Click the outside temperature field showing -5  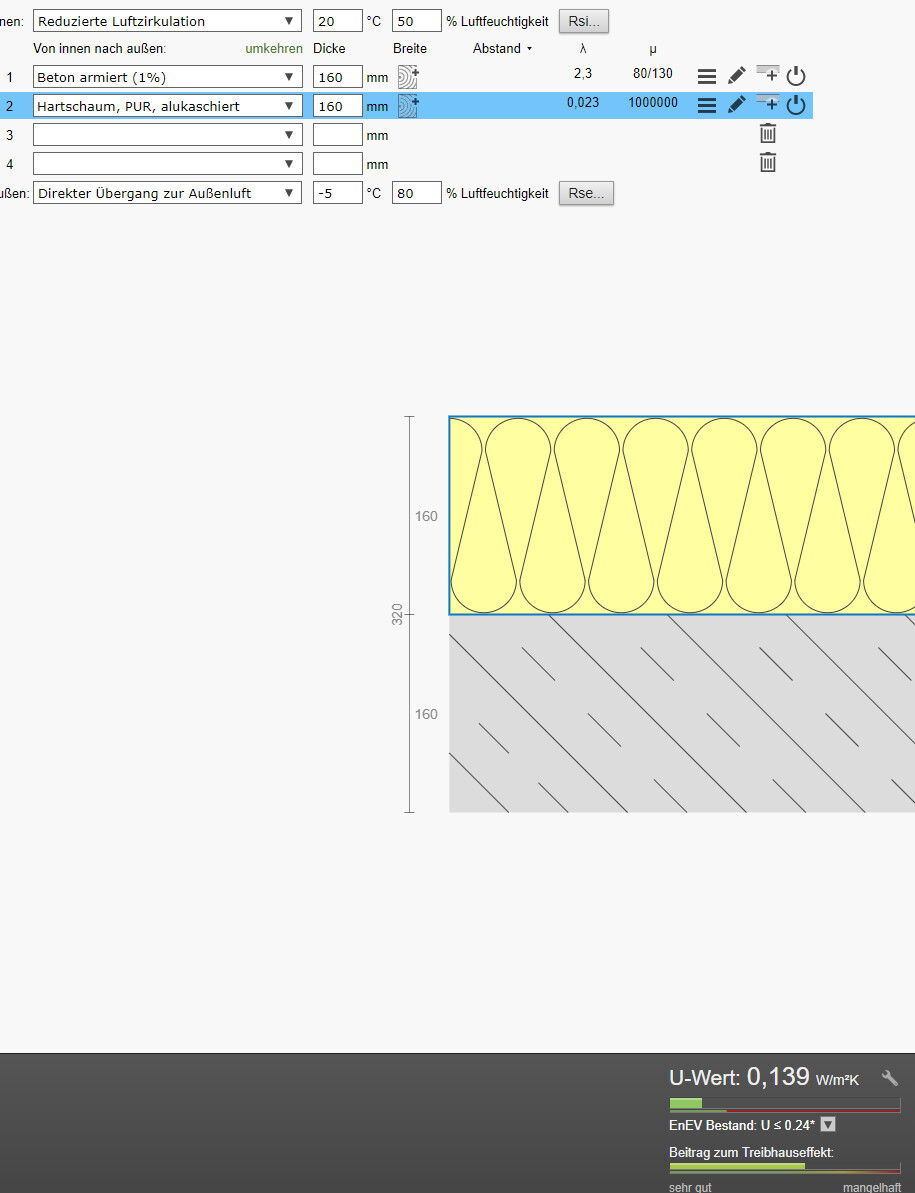337,193
